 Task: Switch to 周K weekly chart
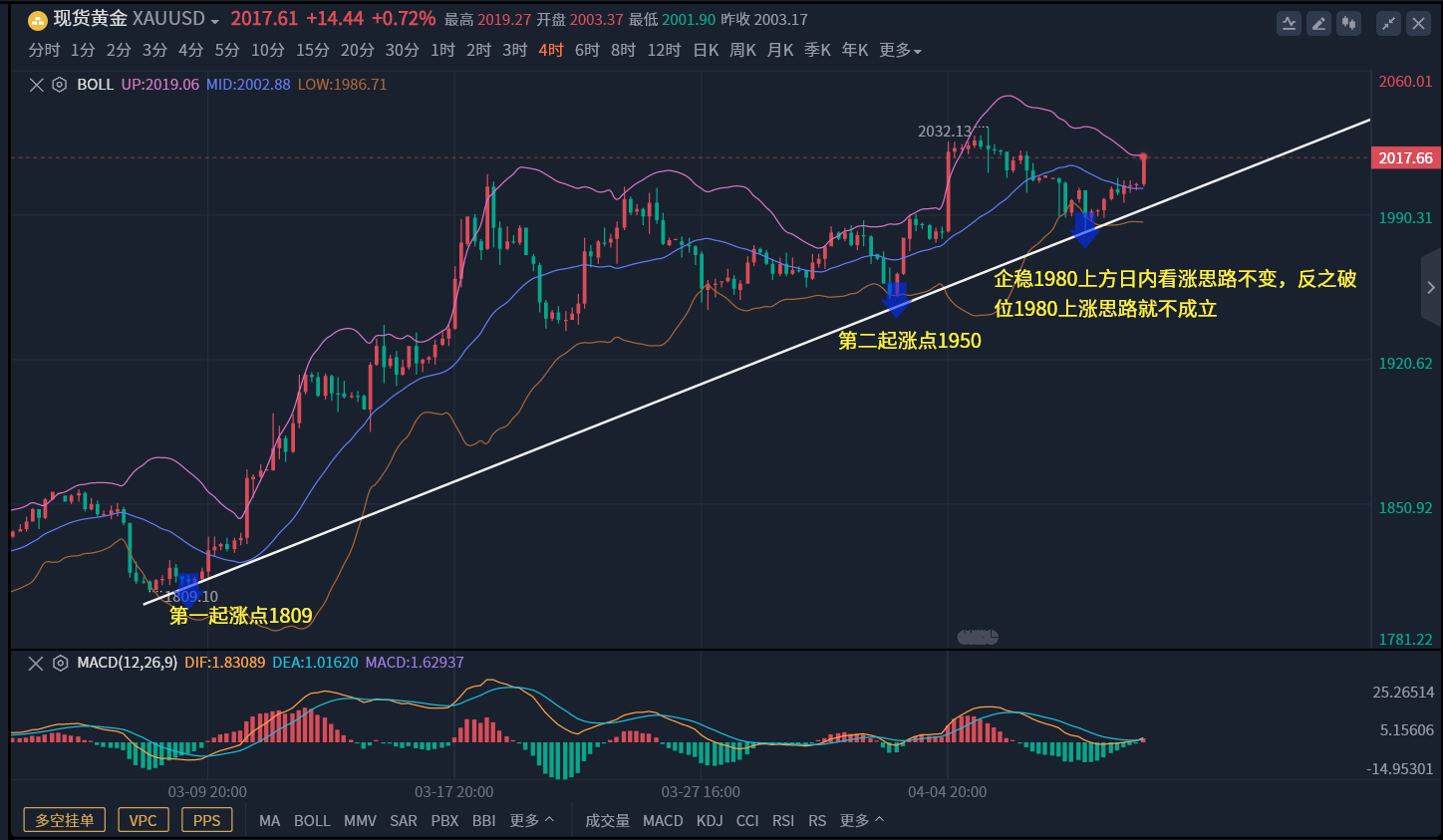click(x=742, y=50)
